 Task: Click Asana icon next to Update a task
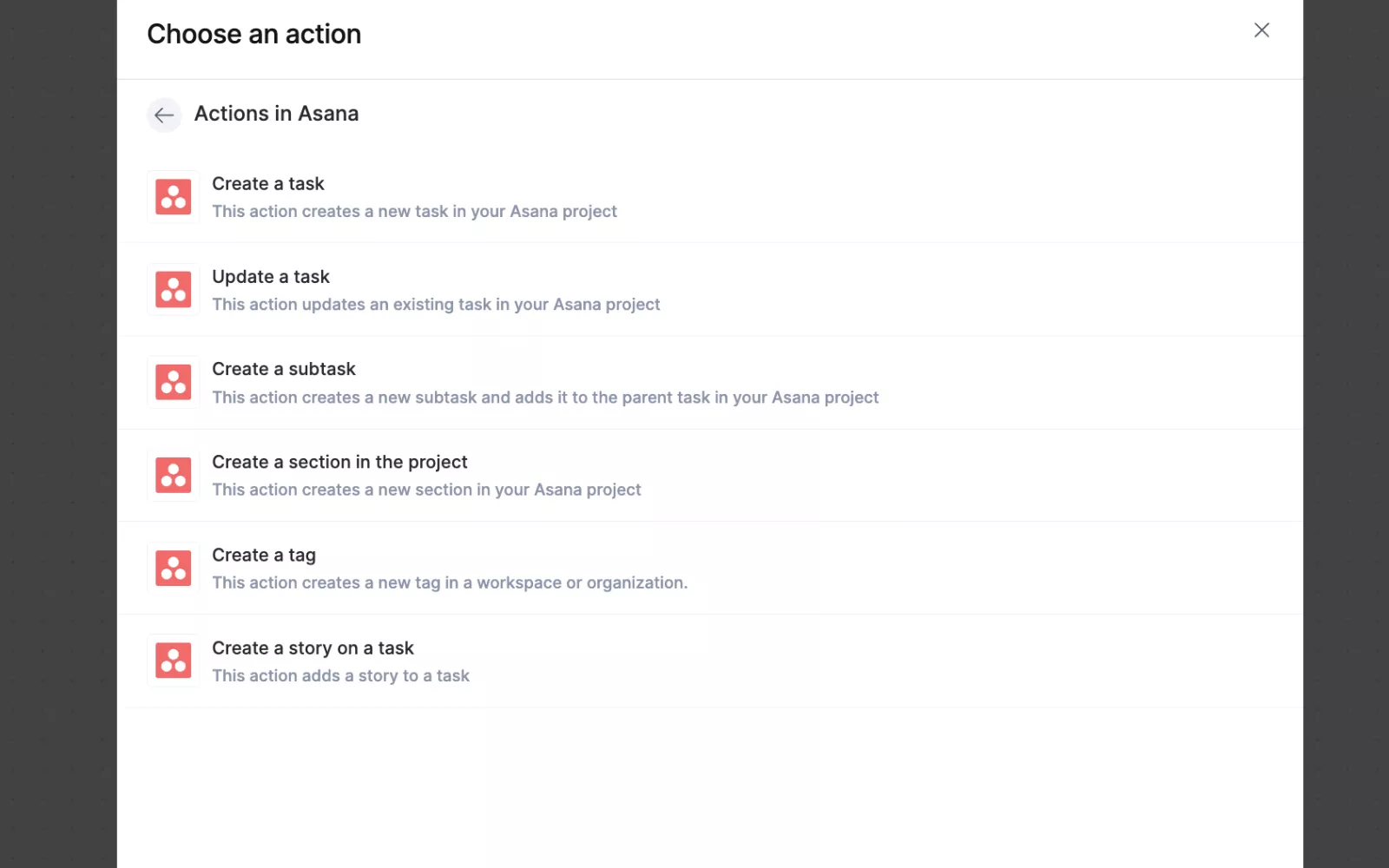(174, 290)
